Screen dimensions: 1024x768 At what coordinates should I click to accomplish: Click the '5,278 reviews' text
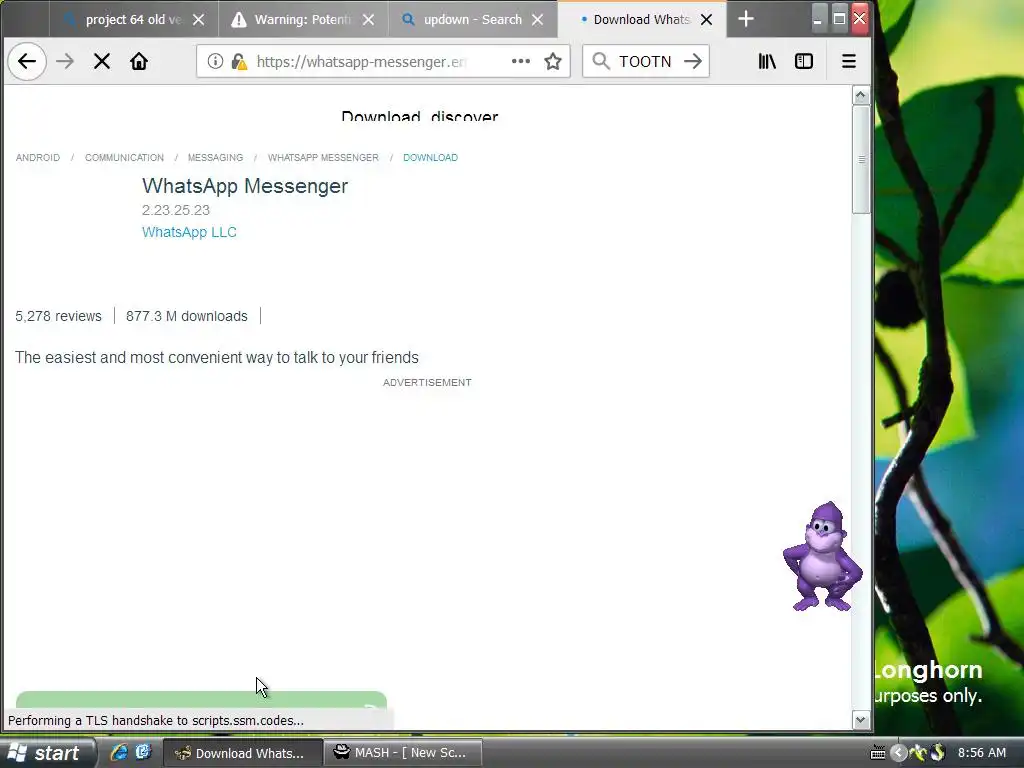[58, 316]
